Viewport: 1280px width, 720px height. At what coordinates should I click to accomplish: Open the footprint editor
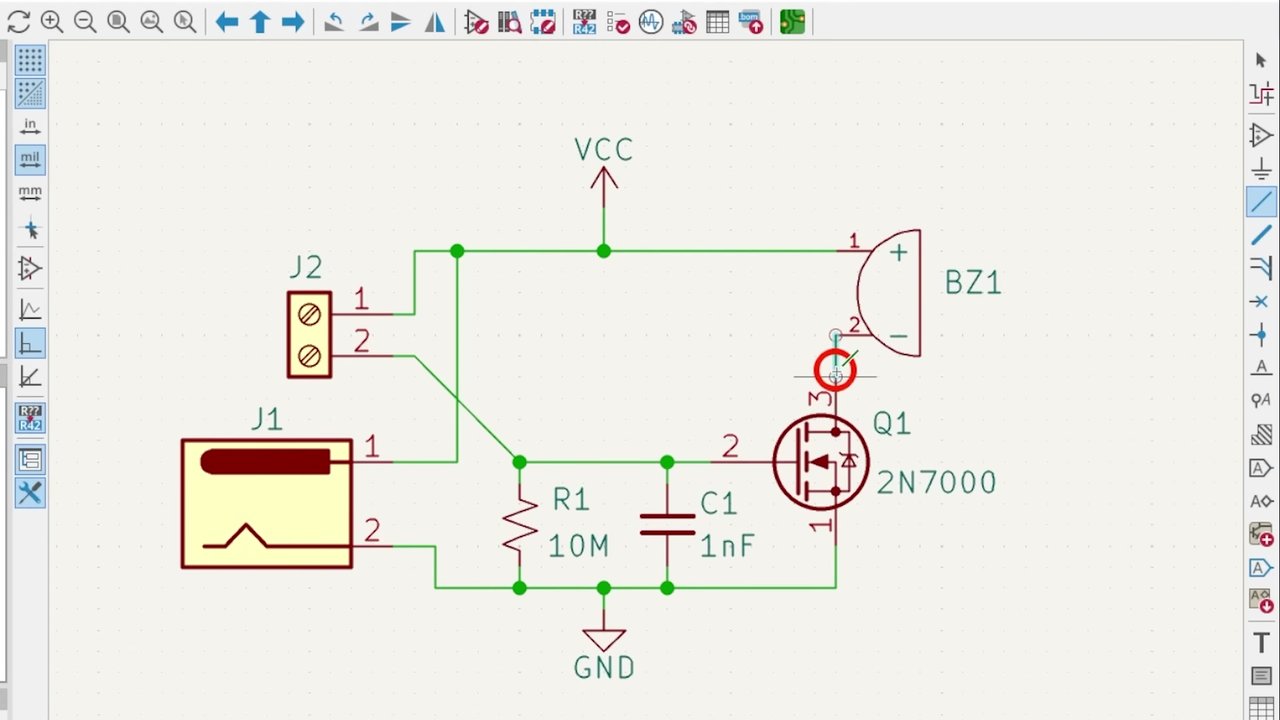point(543,22)
